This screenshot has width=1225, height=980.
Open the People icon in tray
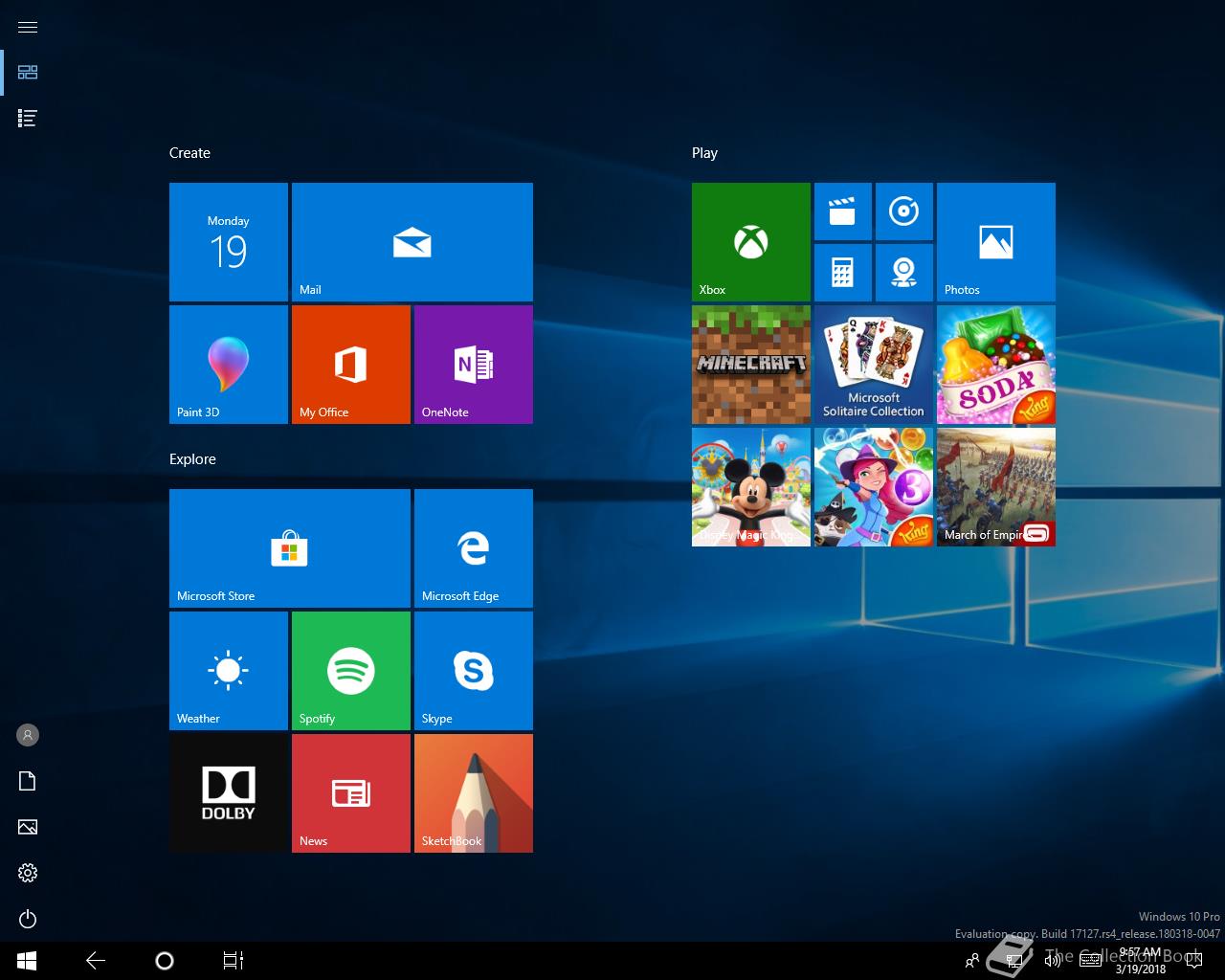pyautogui.click(x=972, y=961)
